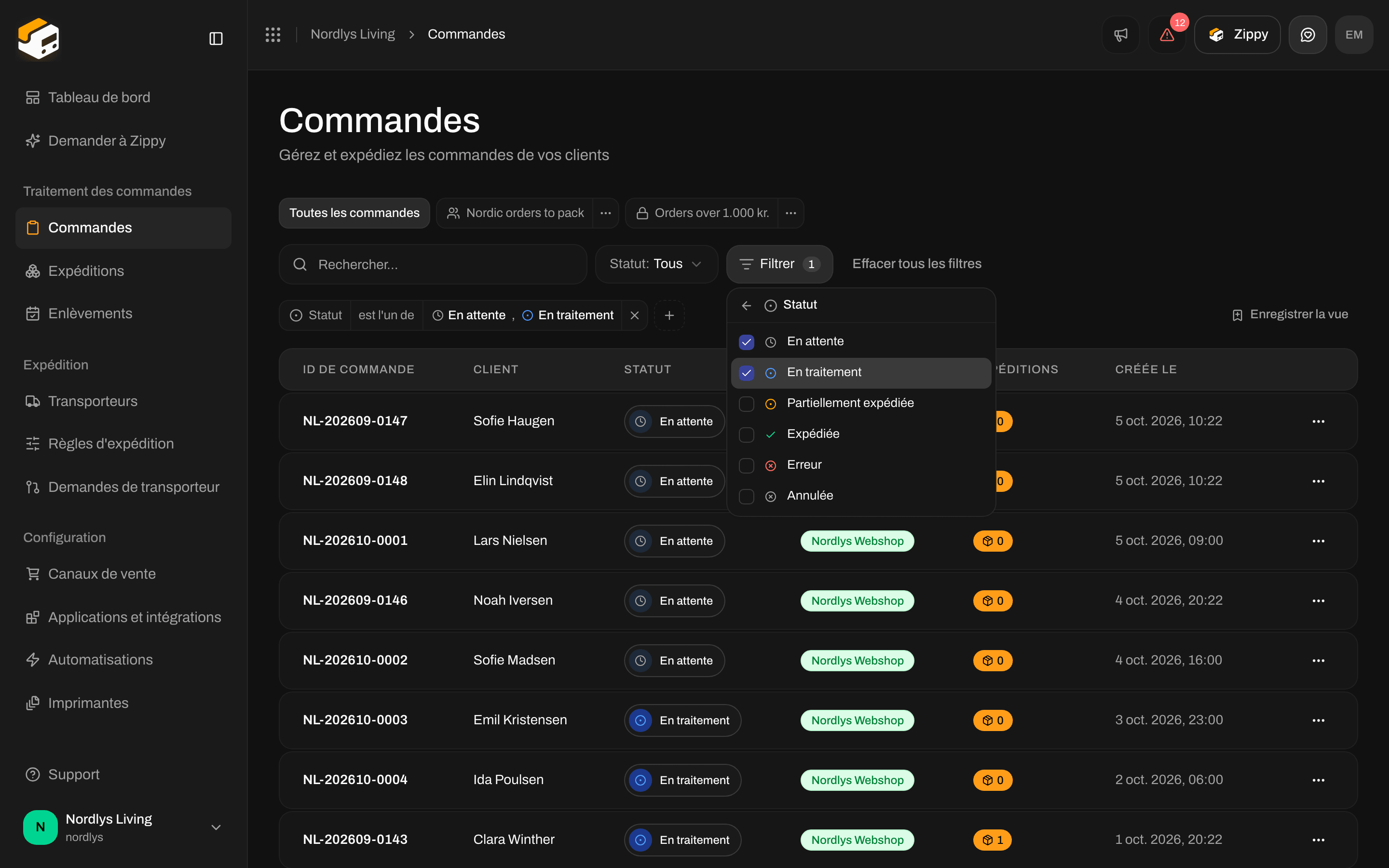Viewport: 1389px width, 868px height.
Task: Open selected values En attente, En traitement
Action: [522, 315]
